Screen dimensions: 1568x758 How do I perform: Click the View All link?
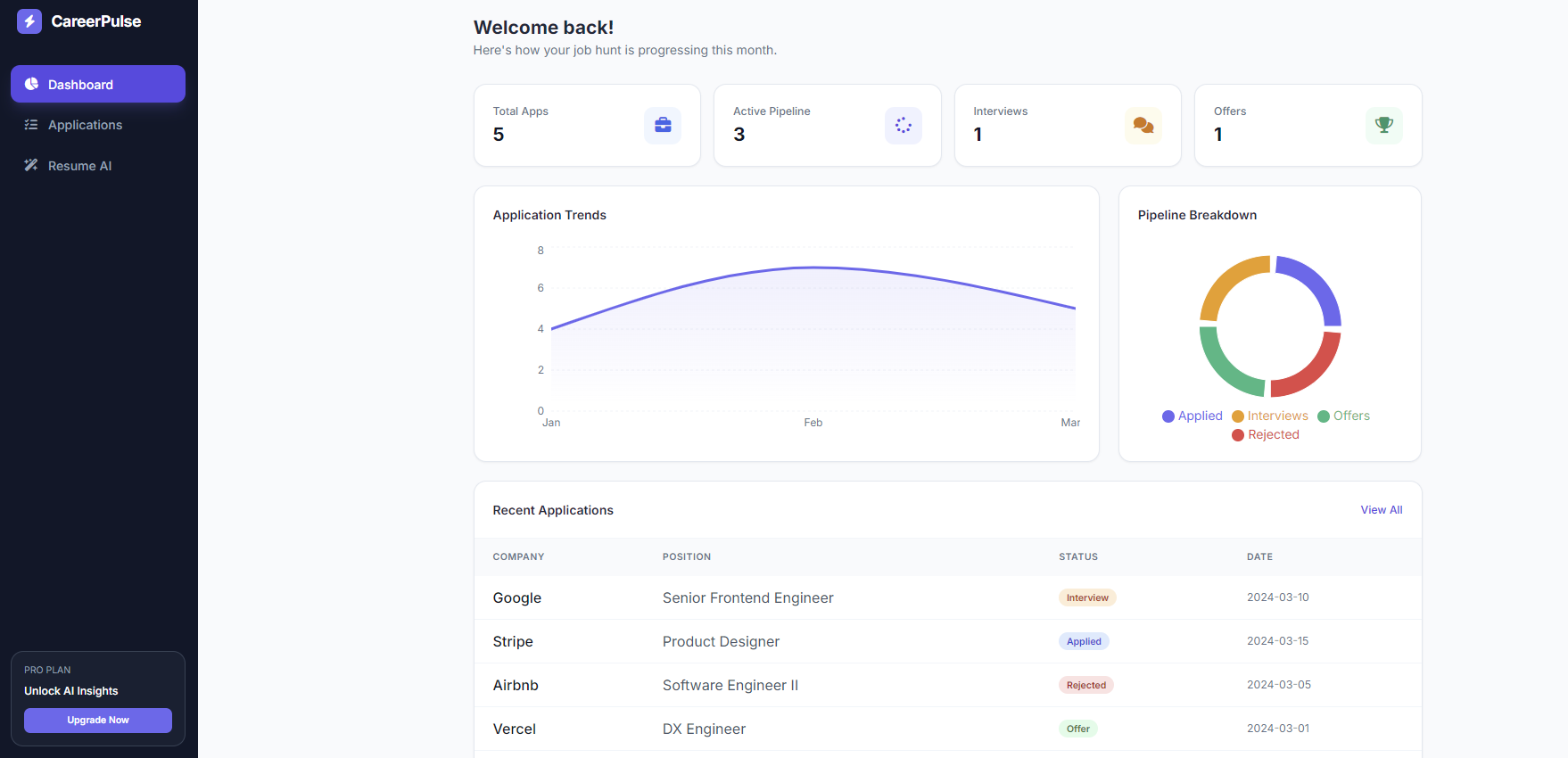[1381, 510]
